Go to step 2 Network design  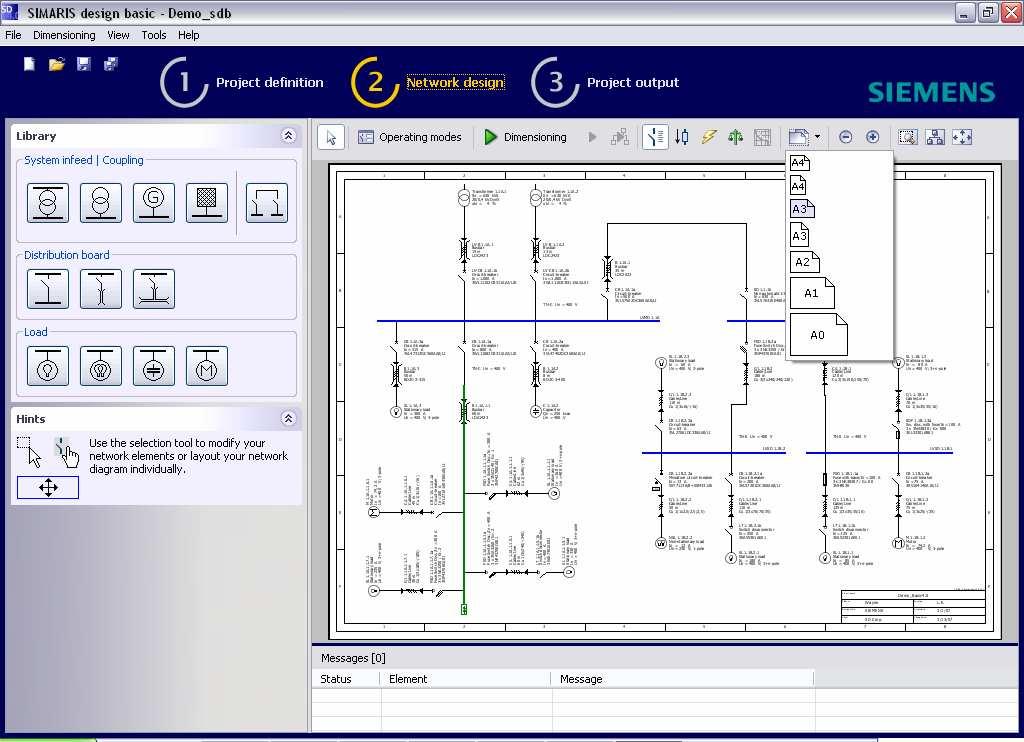click(x=428, y=82)
